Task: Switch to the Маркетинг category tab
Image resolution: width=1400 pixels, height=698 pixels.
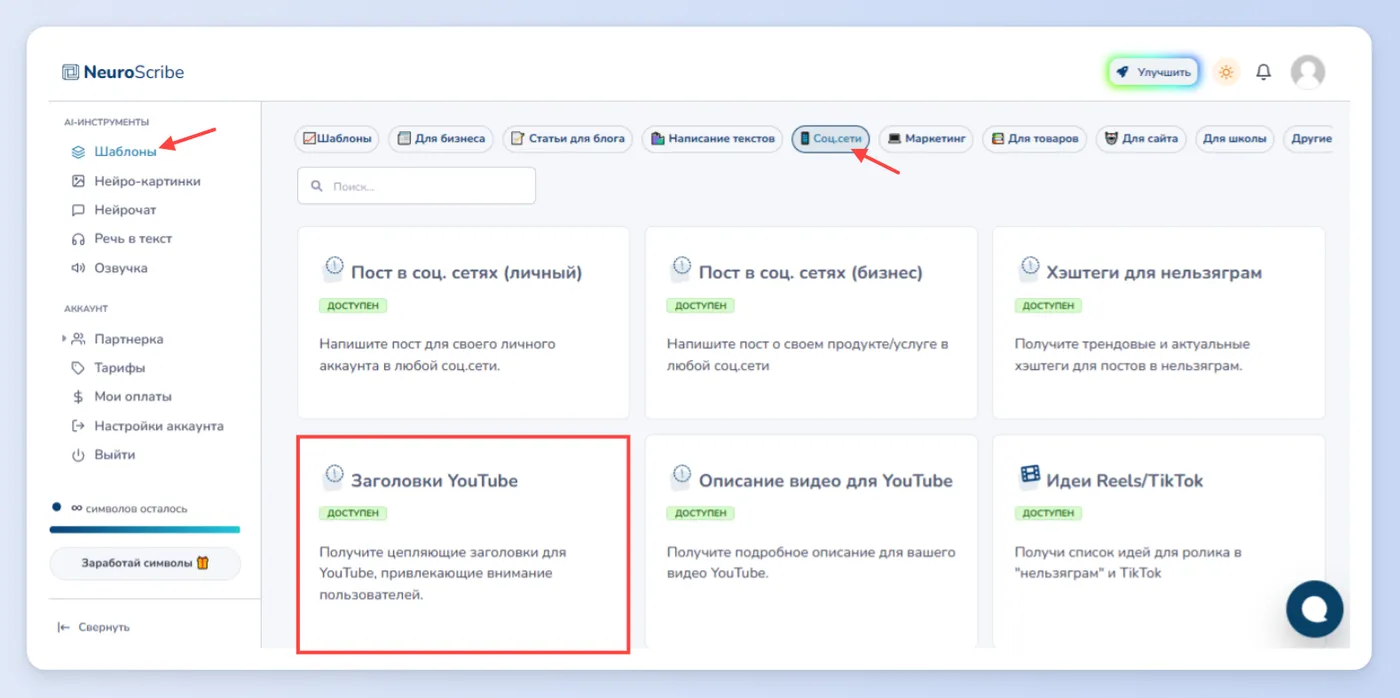Action: 926,139
